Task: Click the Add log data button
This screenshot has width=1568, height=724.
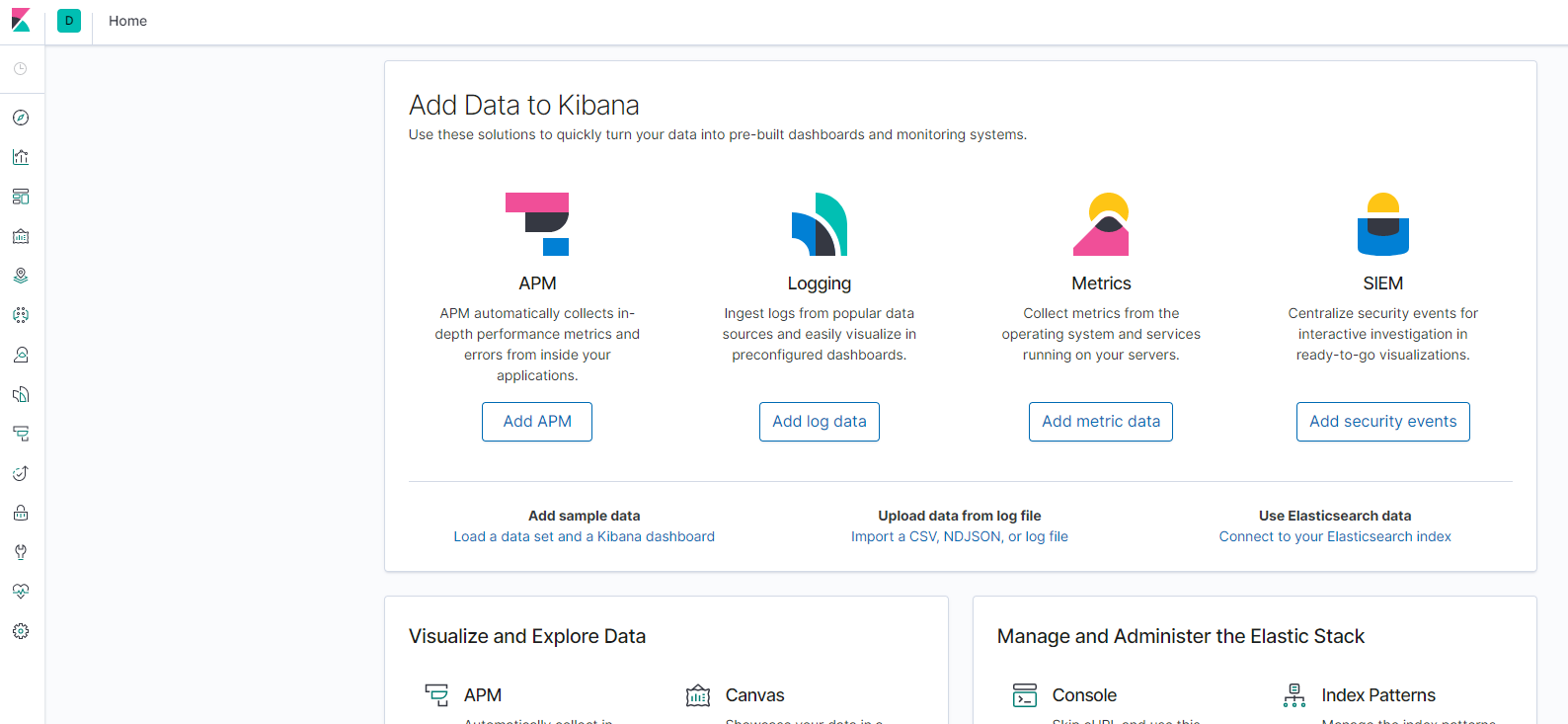Action: click(820, 422)
